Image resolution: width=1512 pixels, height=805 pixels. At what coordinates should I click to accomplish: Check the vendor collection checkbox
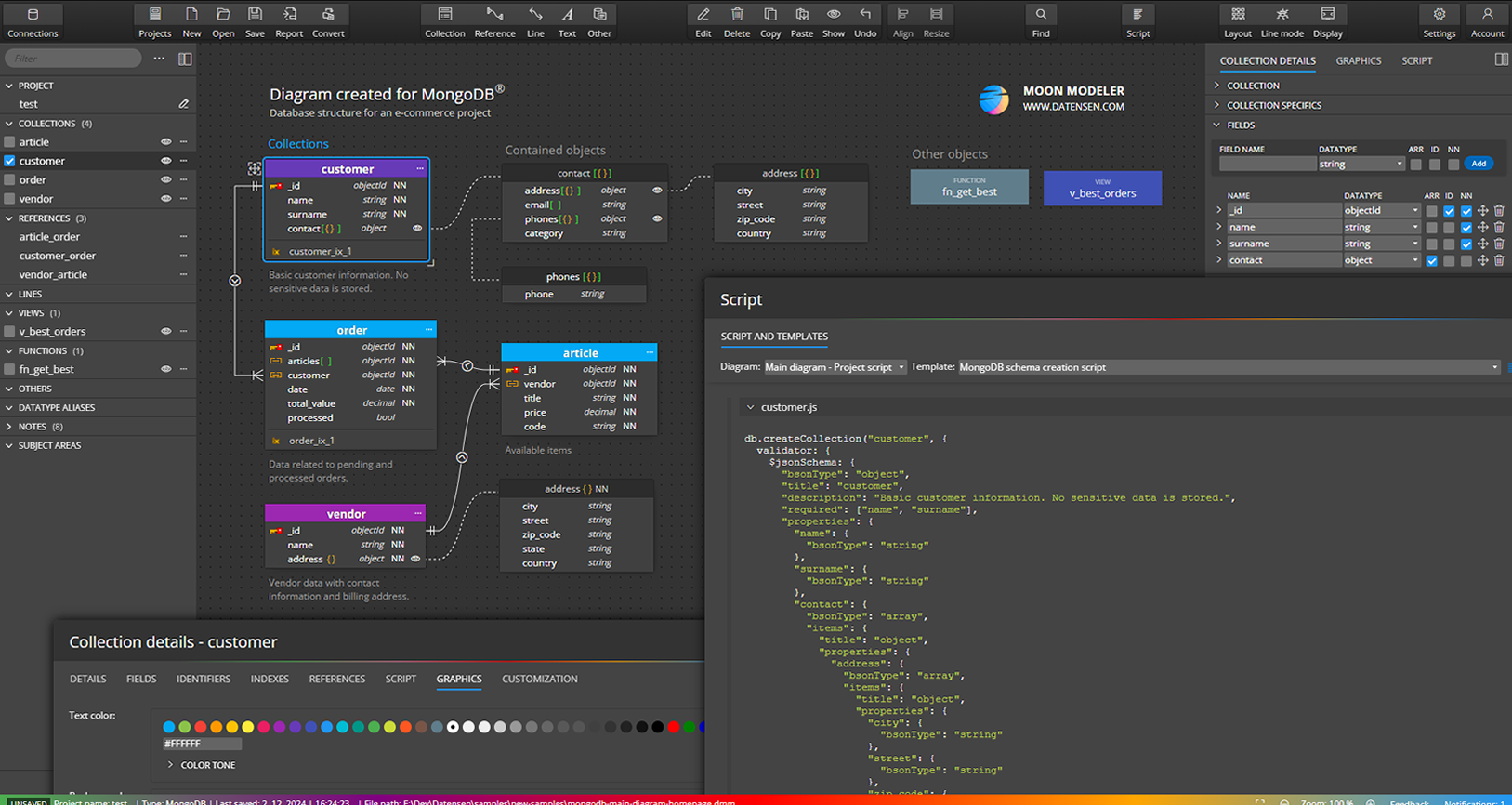[9, 199]
